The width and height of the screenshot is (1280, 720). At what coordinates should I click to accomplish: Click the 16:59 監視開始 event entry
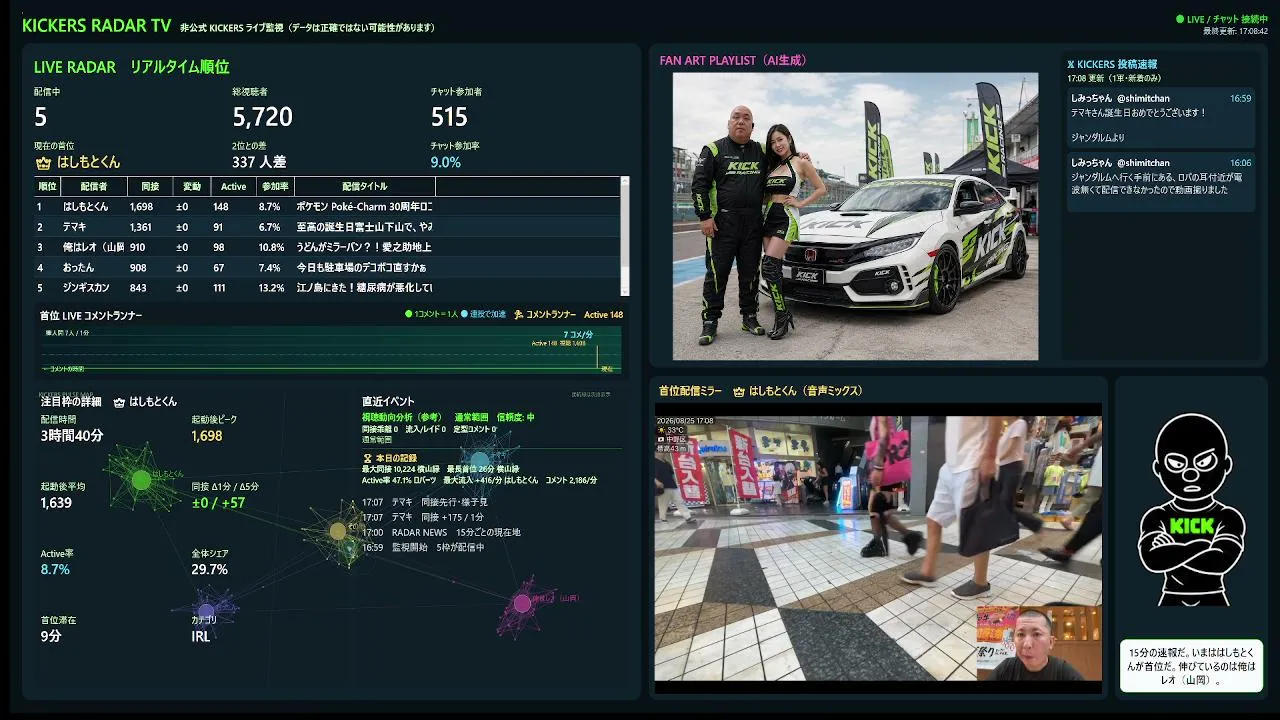point(423,547)
